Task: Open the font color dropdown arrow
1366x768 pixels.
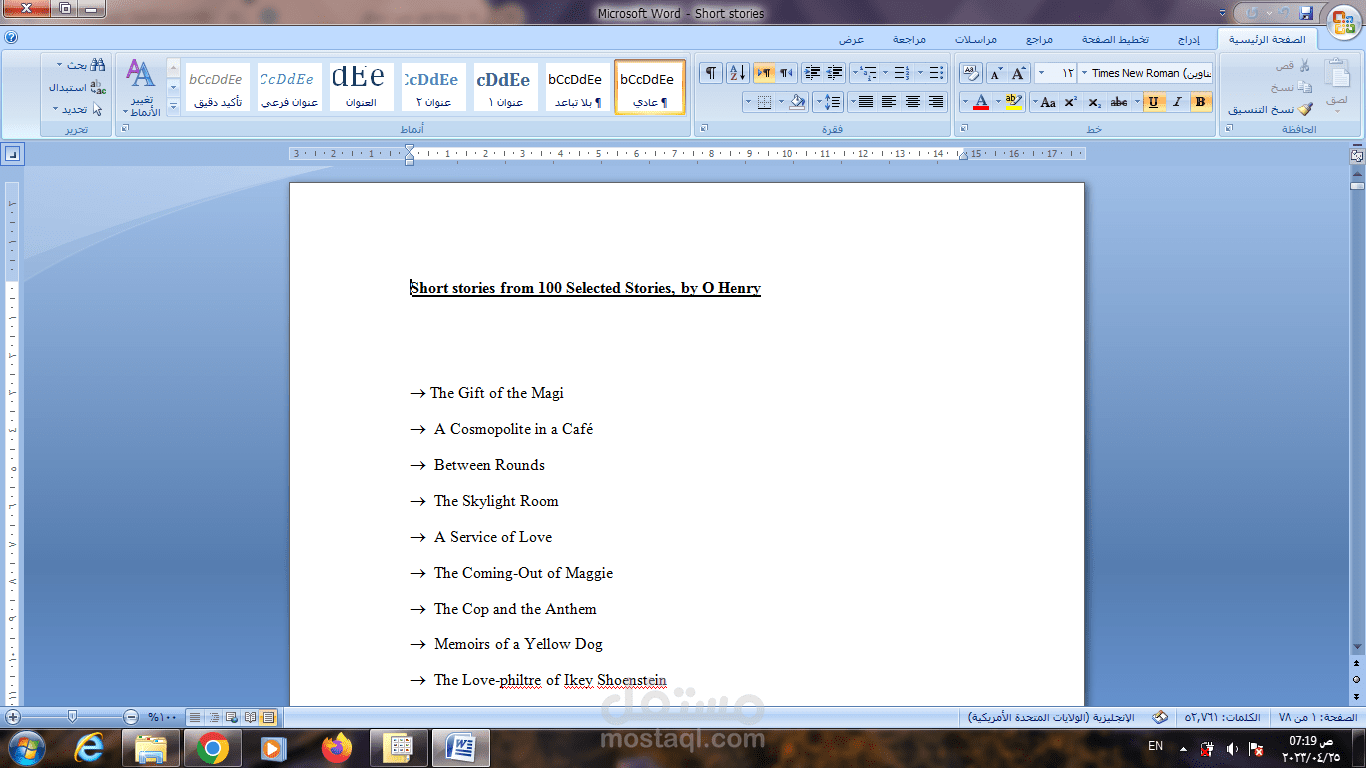Action: tap(965, 101)
